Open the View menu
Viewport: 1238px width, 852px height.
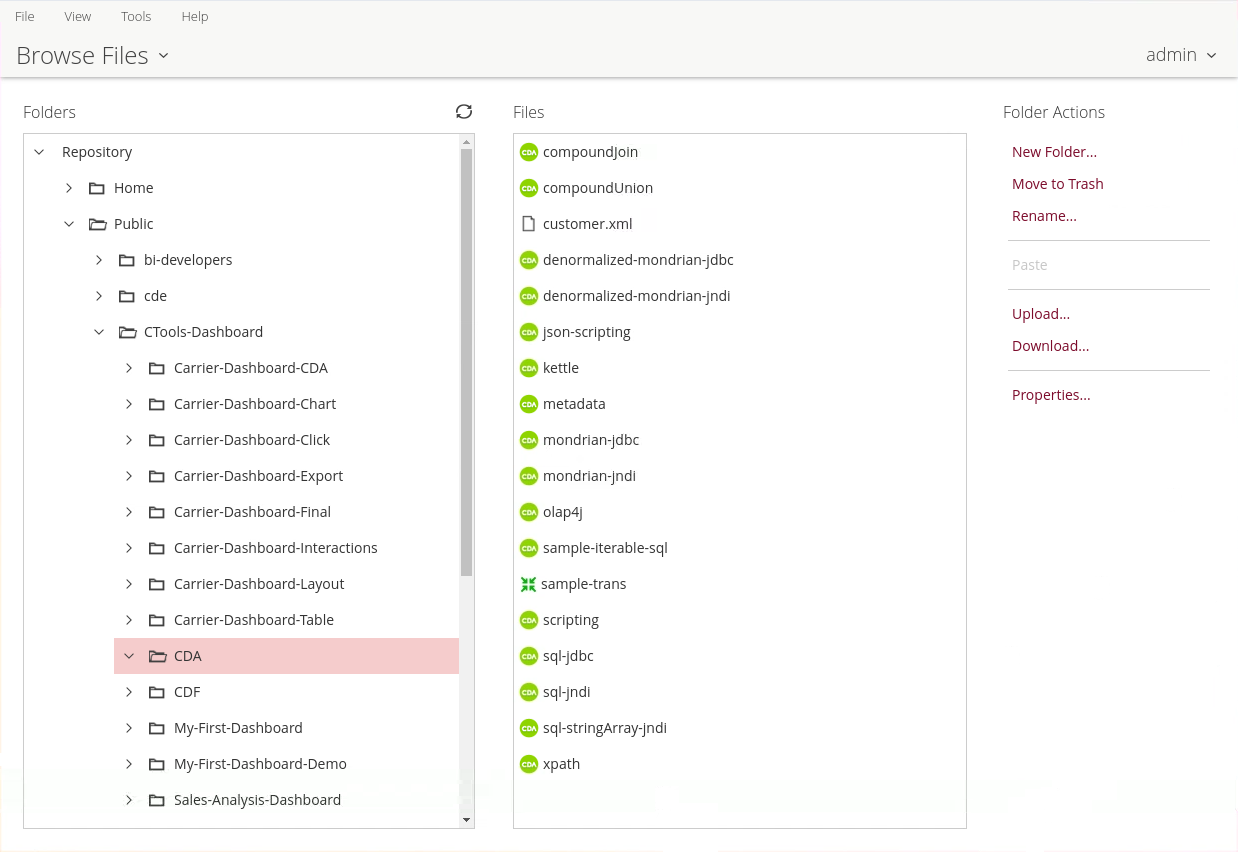click(77, 16)
